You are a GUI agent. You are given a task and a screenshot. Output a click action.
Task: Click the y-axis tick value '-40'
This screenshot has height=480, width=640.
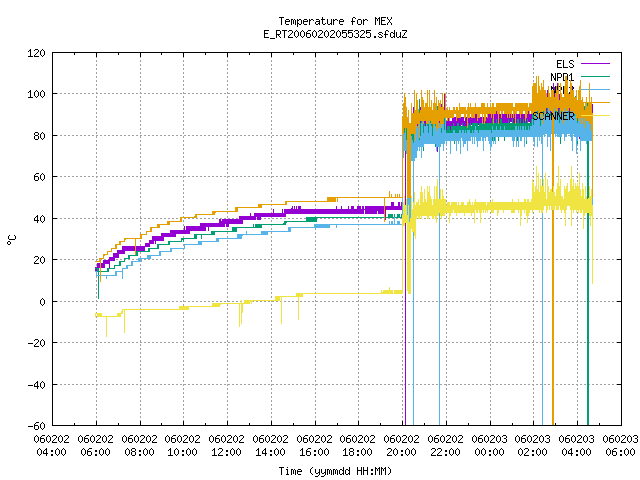click(36, 385)
